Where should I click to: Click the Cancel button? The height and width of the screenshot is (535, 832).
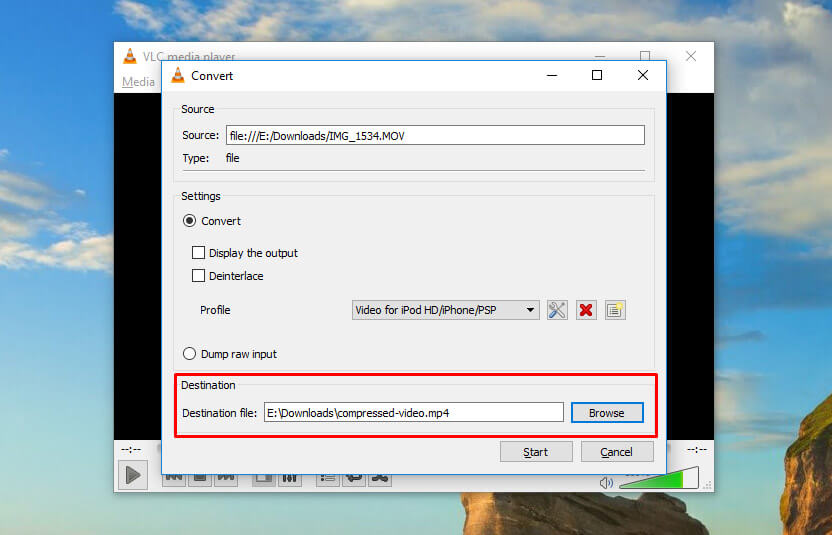617,452
